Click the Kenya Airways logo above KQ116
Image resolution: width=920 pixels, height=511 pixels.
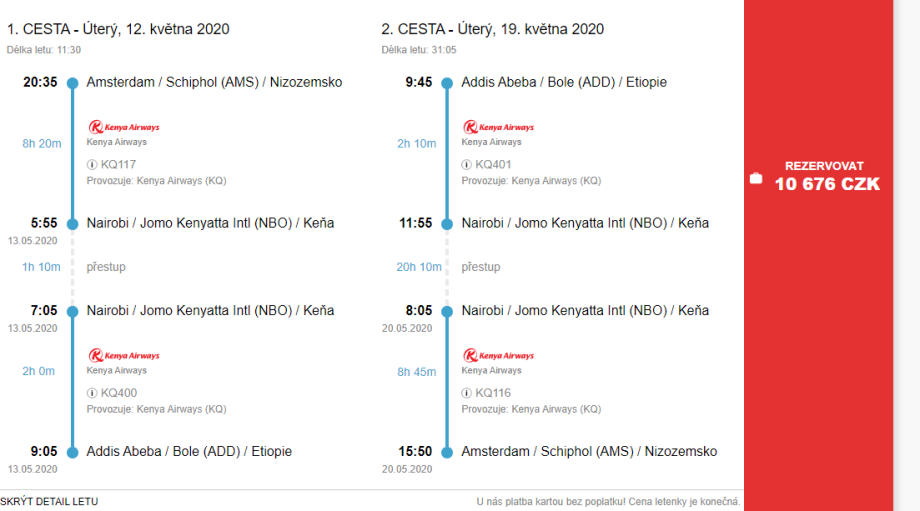[x=498, y=355]
